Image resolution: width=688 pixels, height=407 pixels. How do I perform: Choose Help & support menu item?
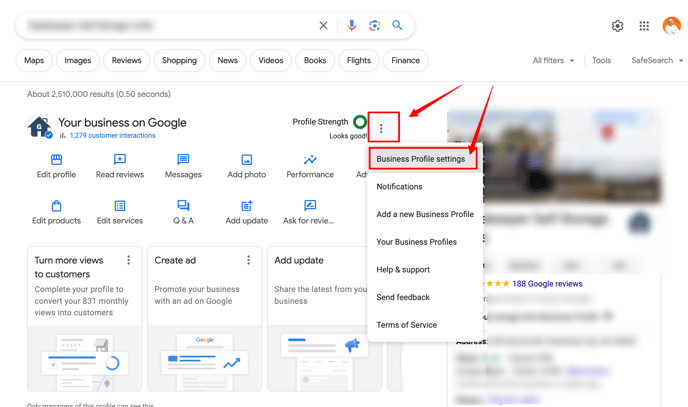tap(425, 269)
